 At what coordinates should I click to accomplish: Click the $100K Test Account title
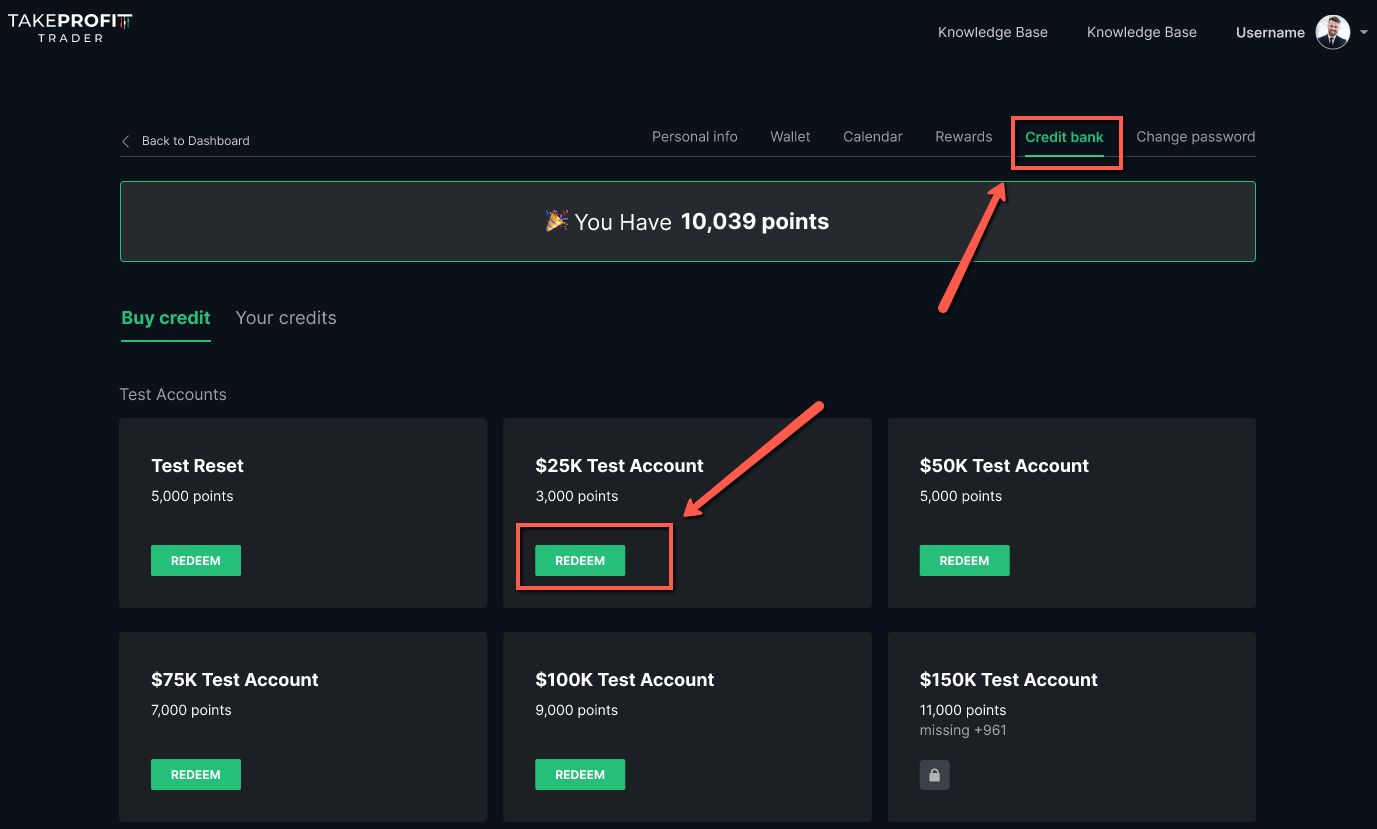tap(625, 680)
